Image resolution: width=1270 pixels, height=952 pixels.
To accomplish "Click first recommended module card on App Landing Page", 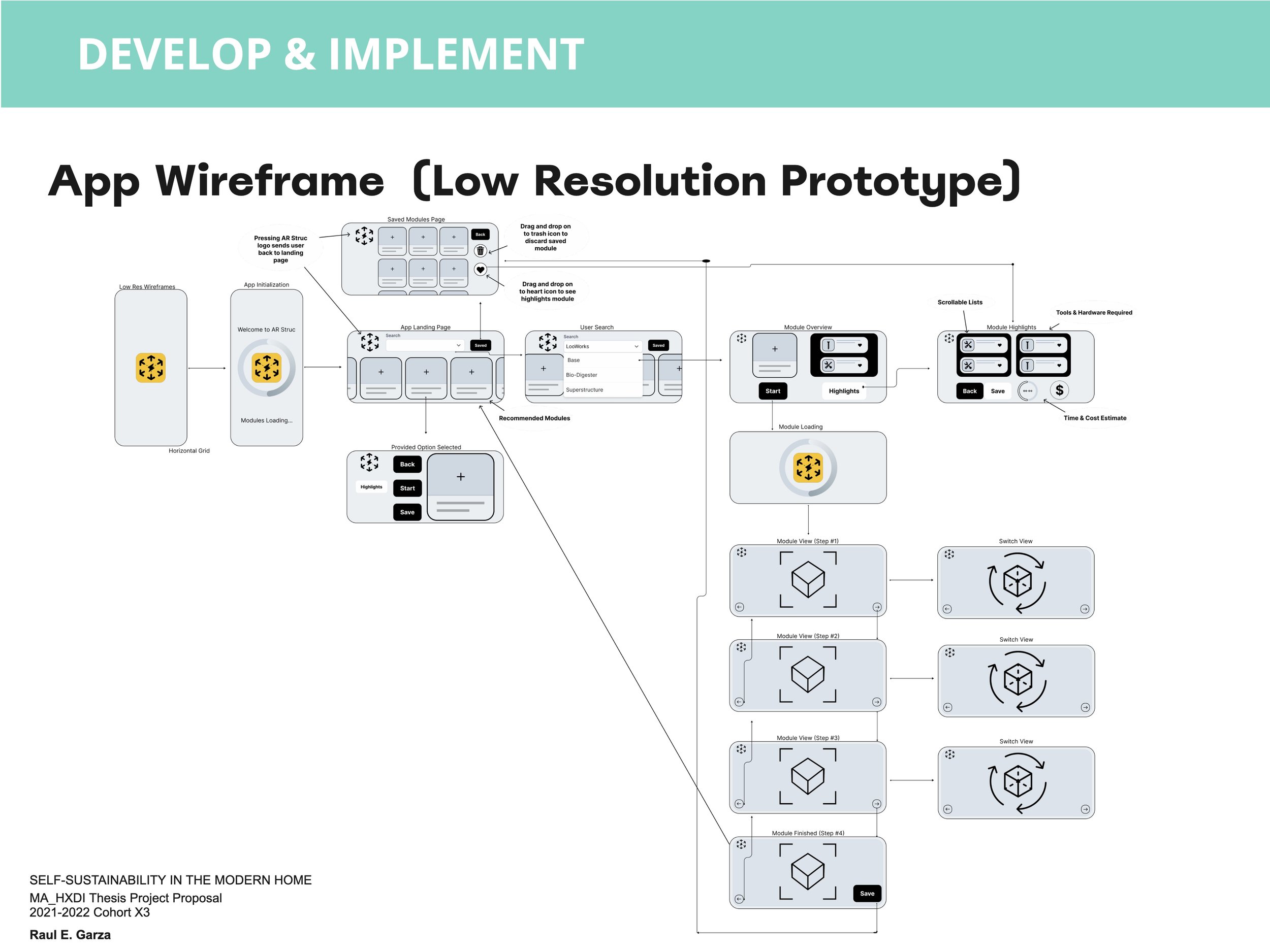I will coord(380,378).
